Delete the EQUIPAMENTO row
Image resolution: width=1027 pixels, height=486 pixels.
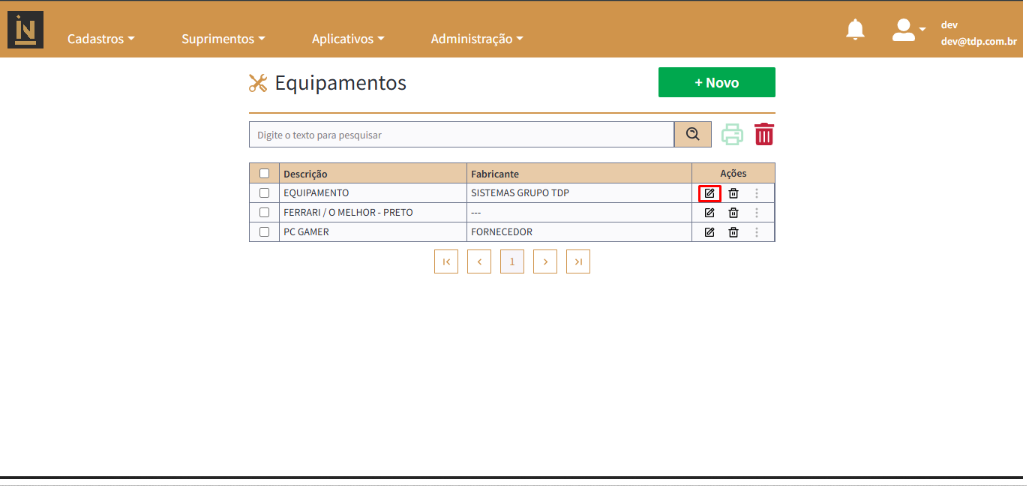[734, 193]
